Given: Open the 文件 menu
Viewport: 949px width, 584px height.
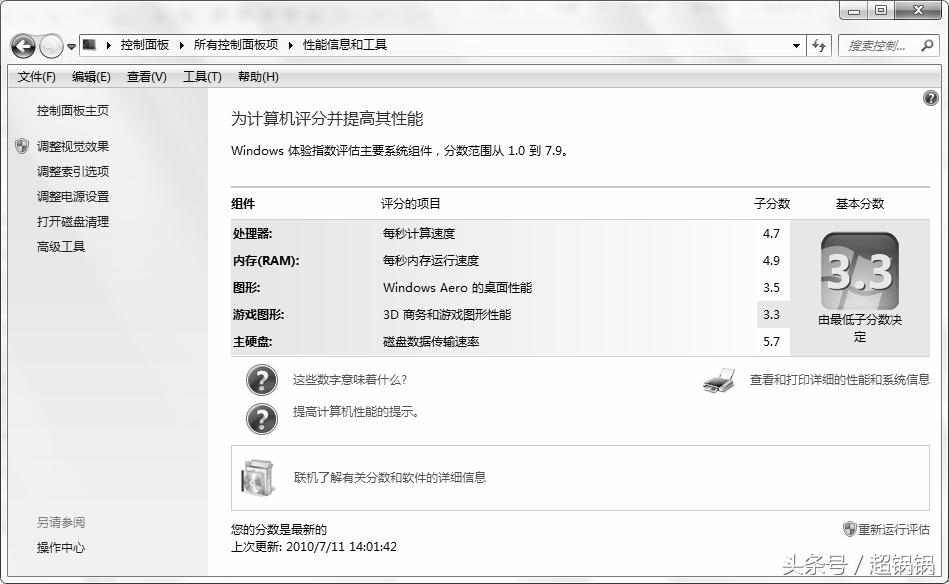Looking at the screenshot, I should [37, 76].
